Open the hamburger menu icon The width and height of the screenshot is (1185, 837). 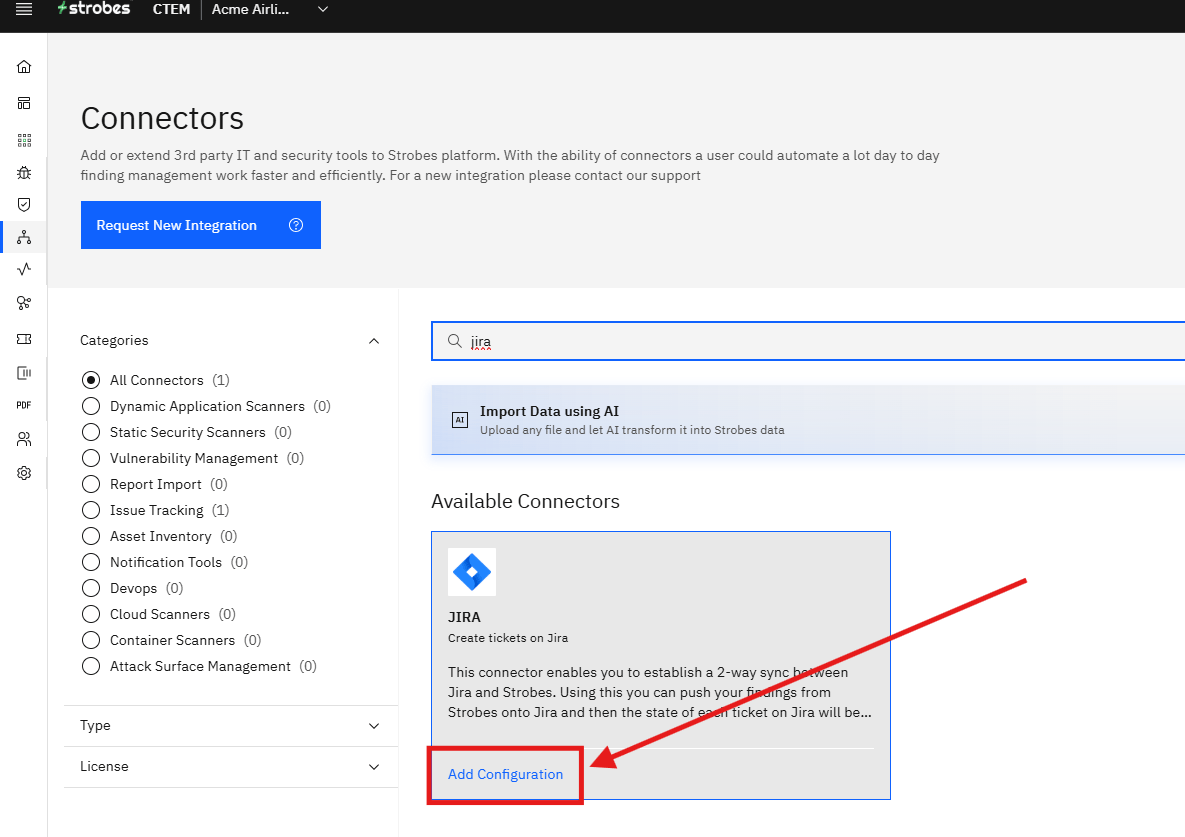pyautogui.click(x=24, y=10)
